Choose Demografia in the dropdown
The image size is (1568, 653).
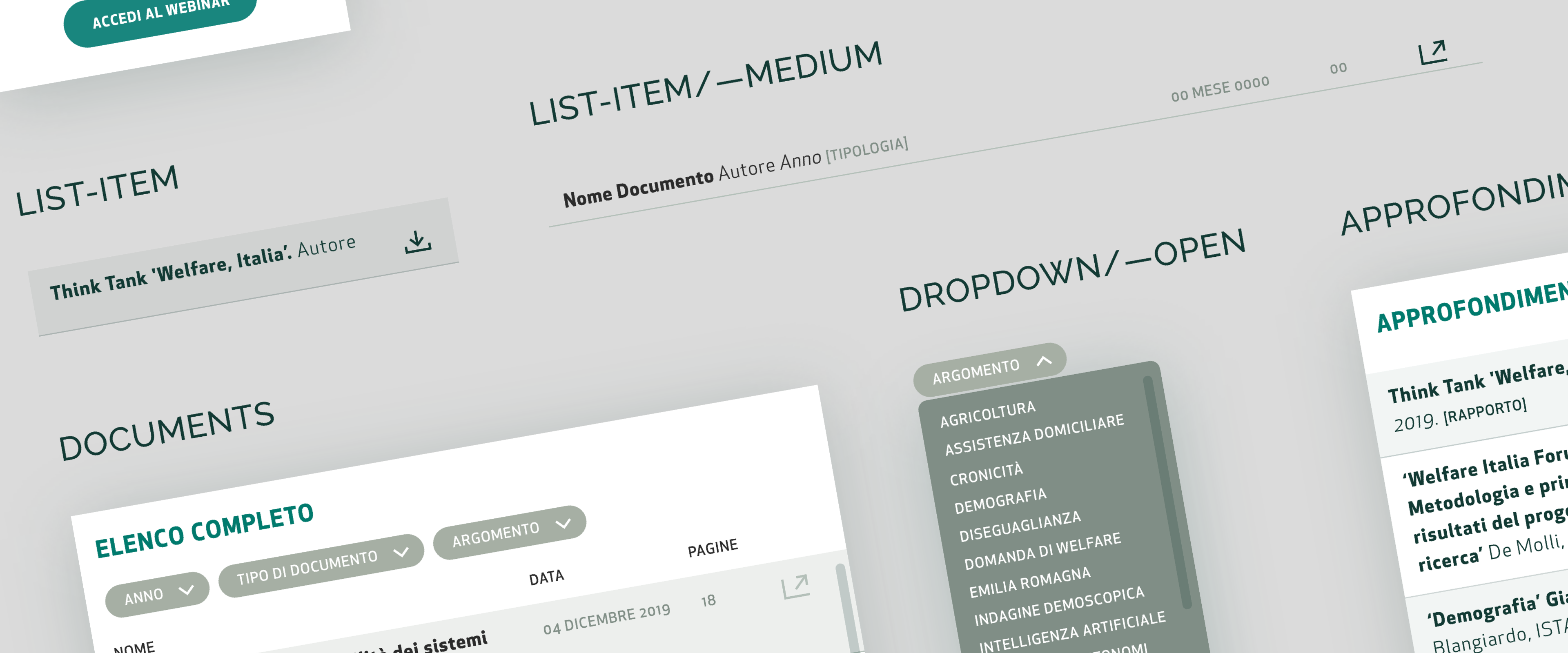point(1000,501)
